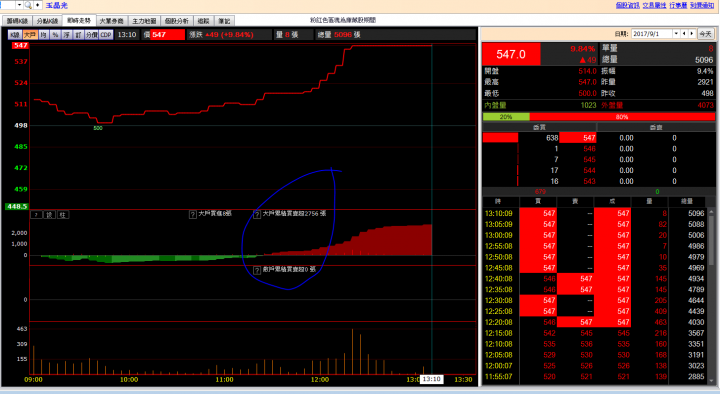Open the stock code dropdown arrow
The image size is (720, 394).
pyautogui.click(x=19, y=5)
